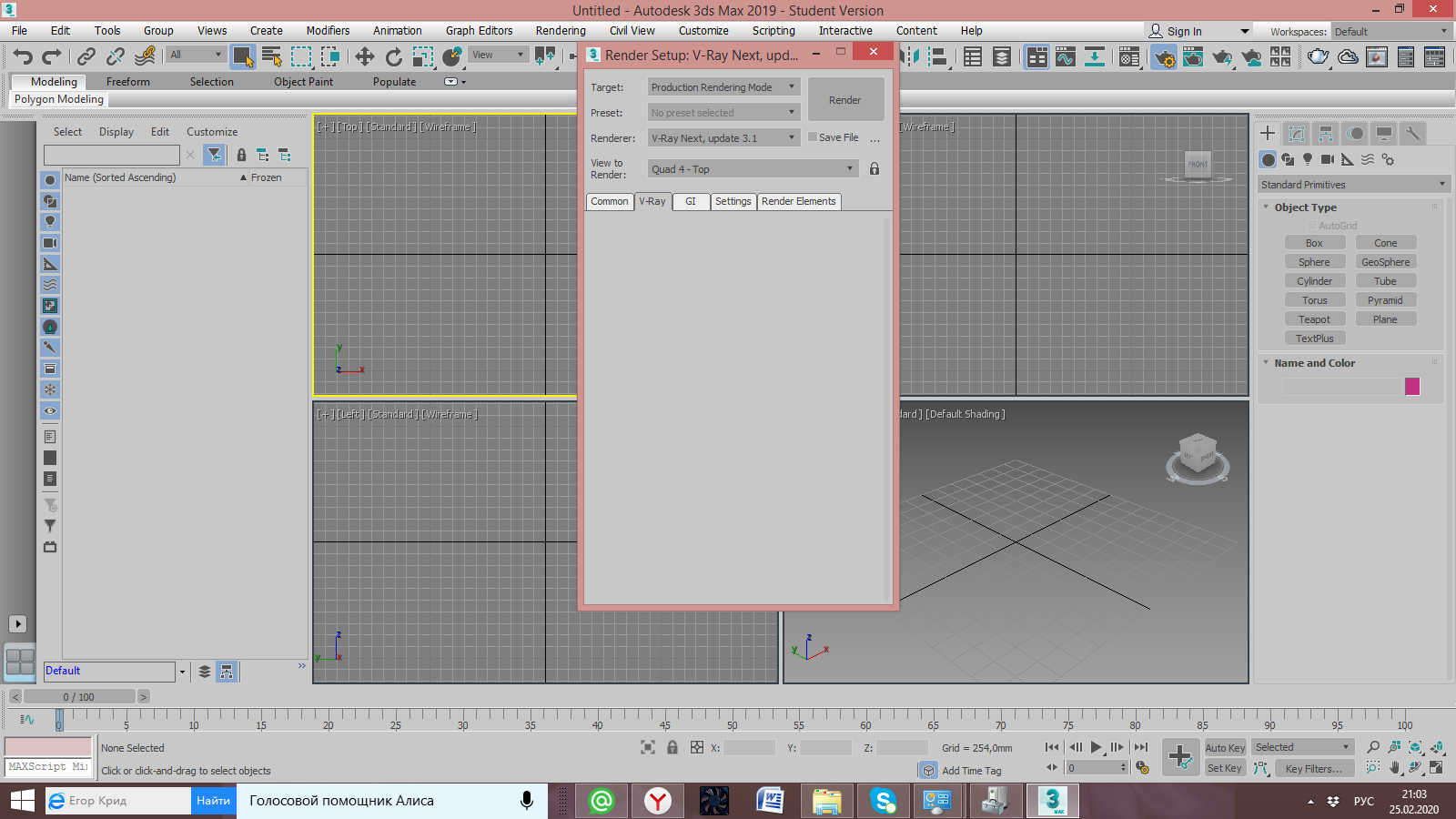
Task: Click the pink object color swatch
Action: tap(1412, 387)
